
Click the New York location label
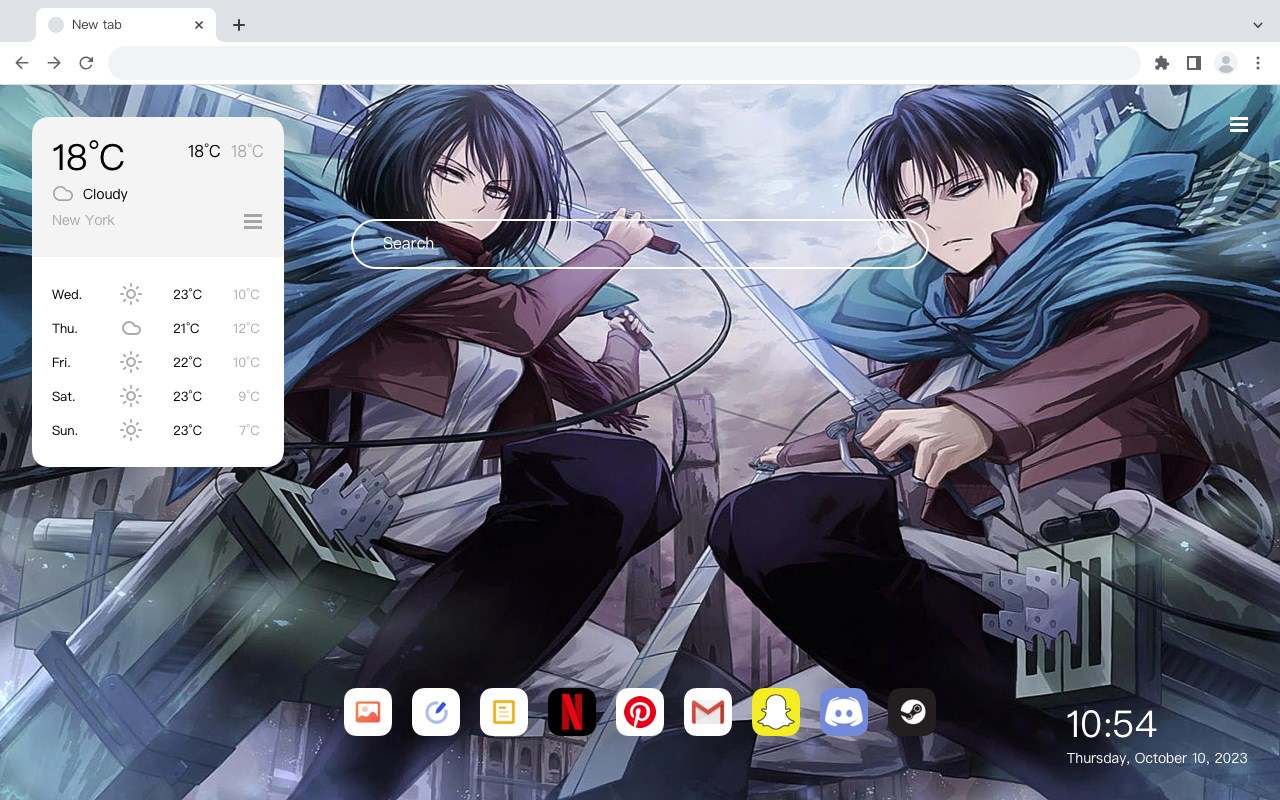tap(83, 220)
